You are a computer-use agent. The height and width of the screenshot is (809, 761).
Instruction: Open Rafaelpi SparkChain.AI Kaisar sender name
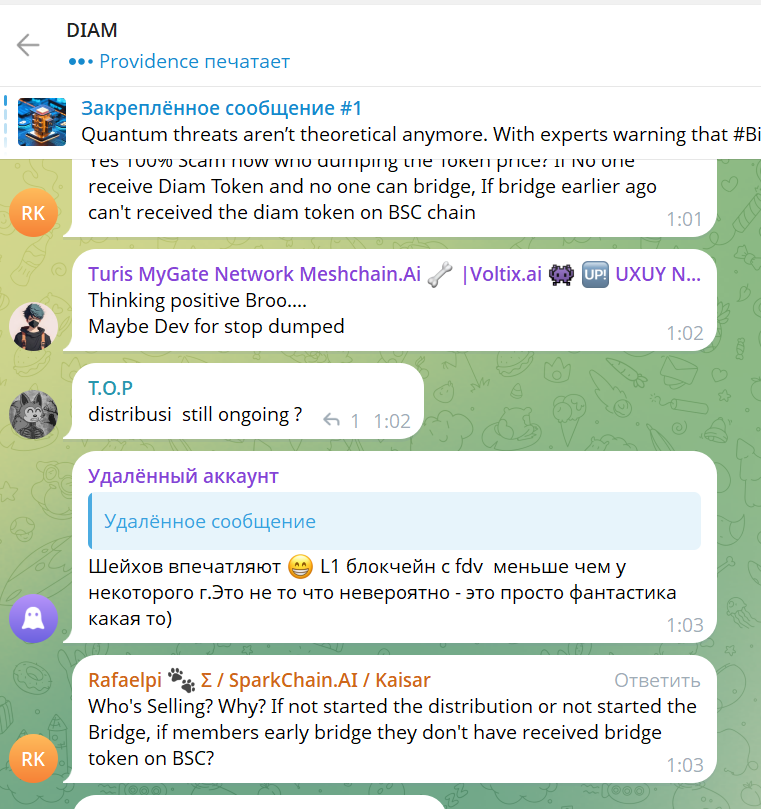[259, 680]
